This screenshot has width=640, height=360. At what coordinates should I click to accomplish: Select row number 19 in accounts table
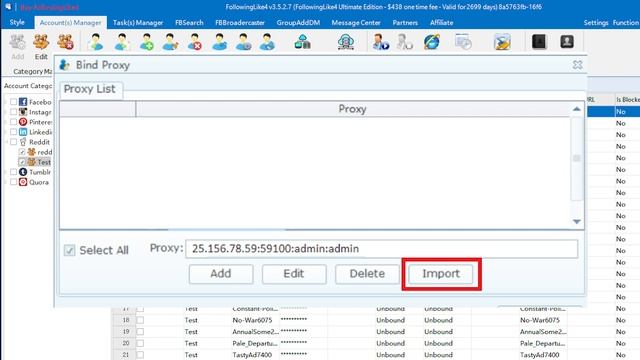126,332
